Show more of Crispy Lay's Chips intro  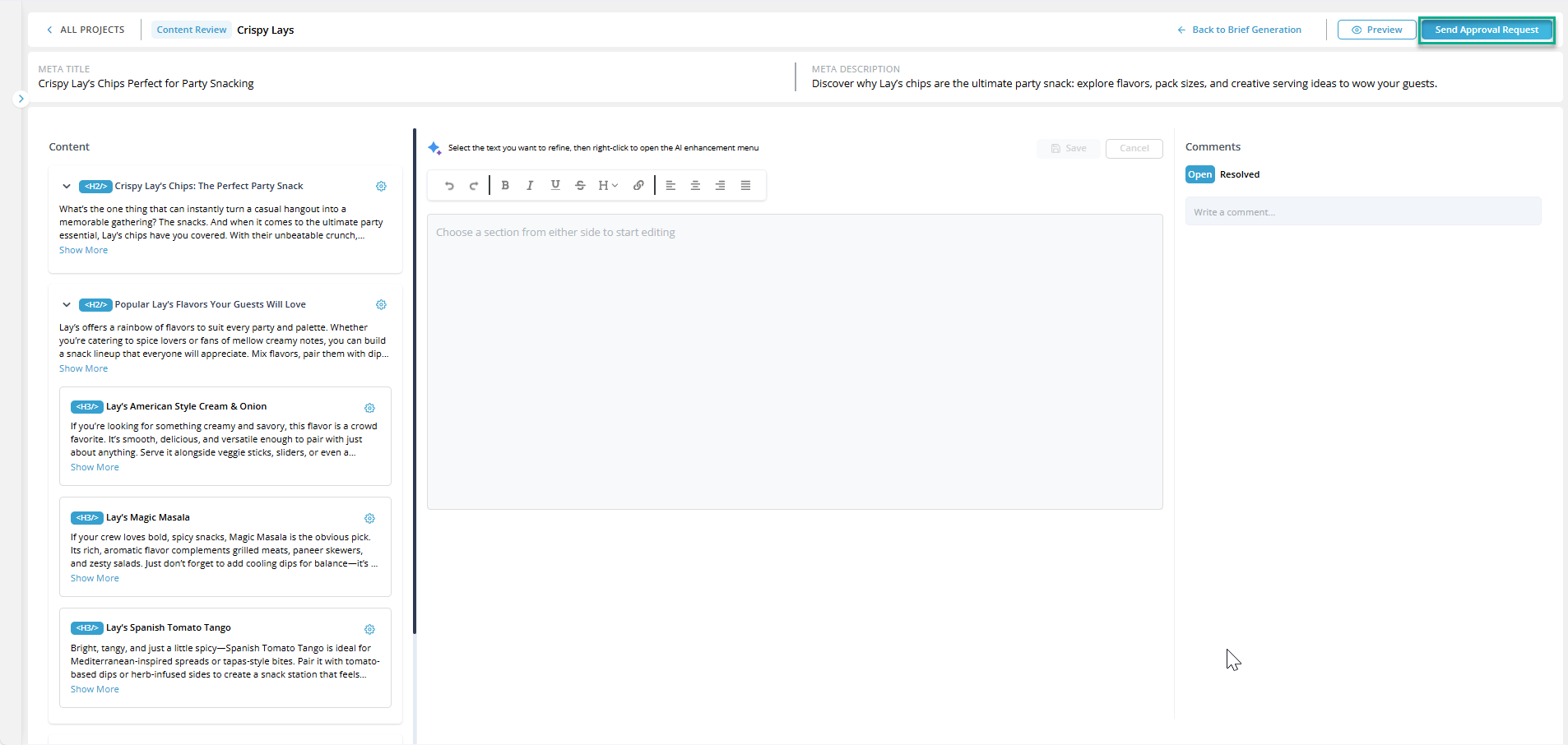tap(83, 250)
